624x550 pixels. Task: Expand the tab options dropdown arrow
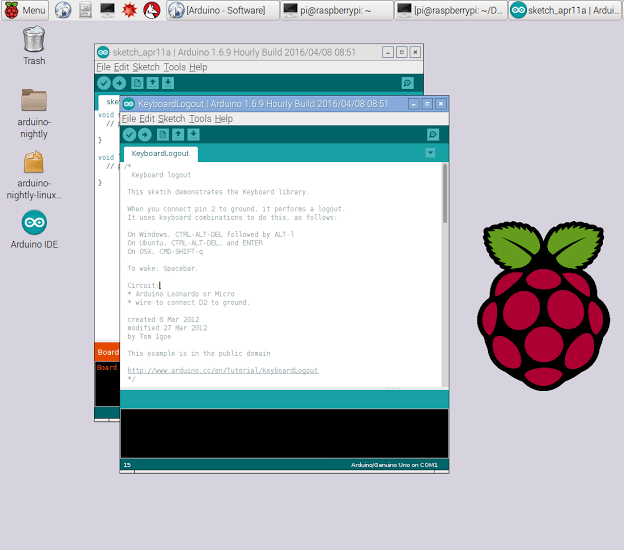(430, 153)
